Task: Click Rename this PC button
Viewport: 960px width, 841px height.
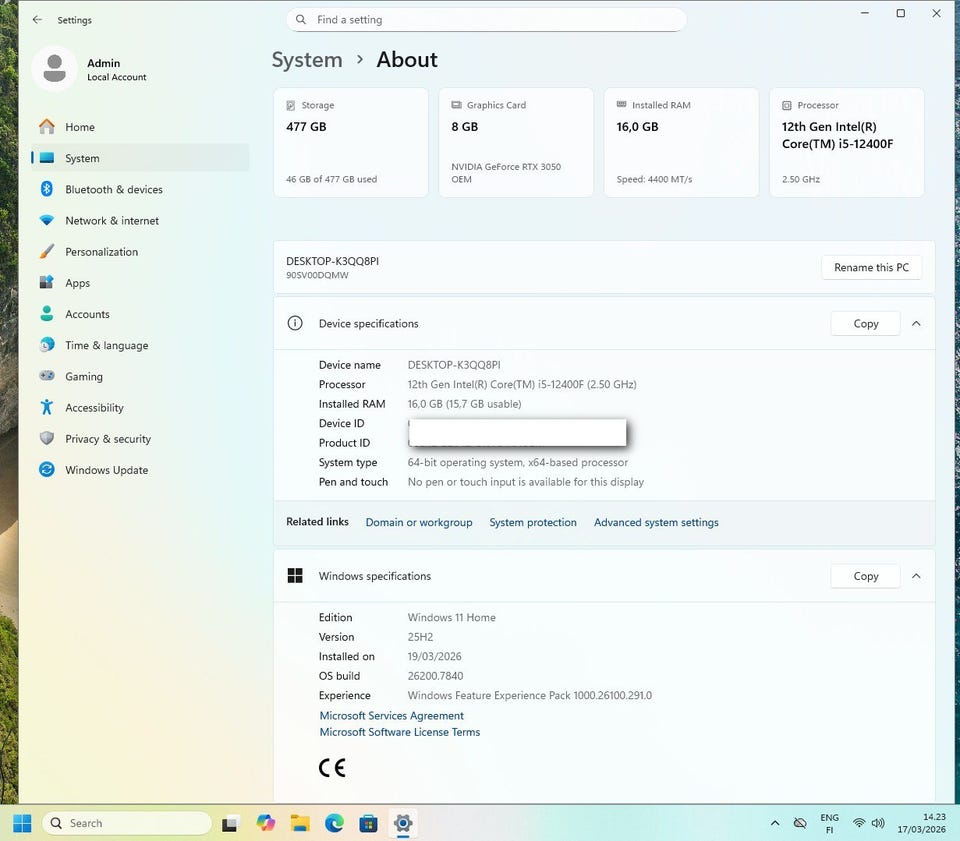Action: point(871,267)
